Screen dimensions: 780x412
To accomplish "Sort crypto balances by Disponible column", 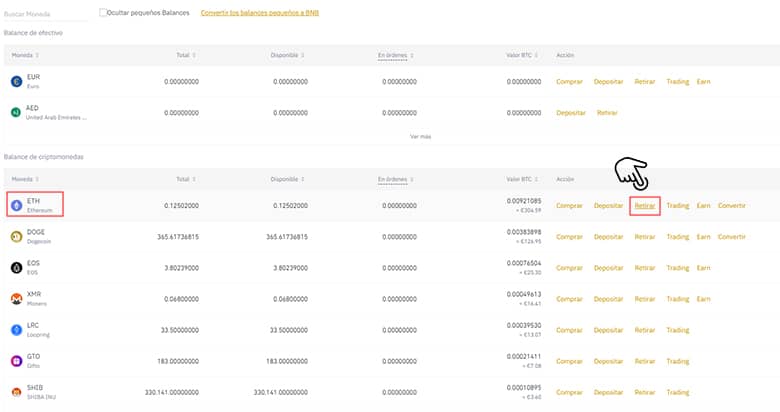I will click(x=288, y=179).
